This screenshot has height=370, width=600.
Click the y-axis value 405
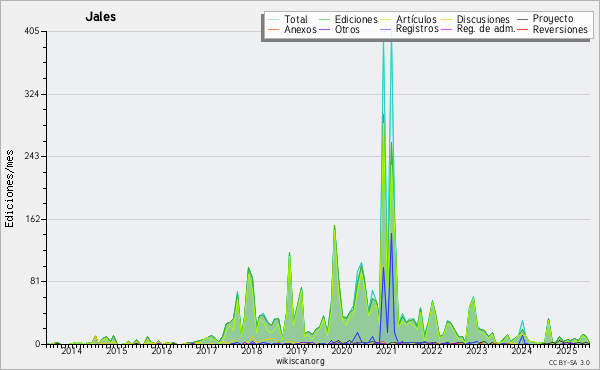pos(32,31)
